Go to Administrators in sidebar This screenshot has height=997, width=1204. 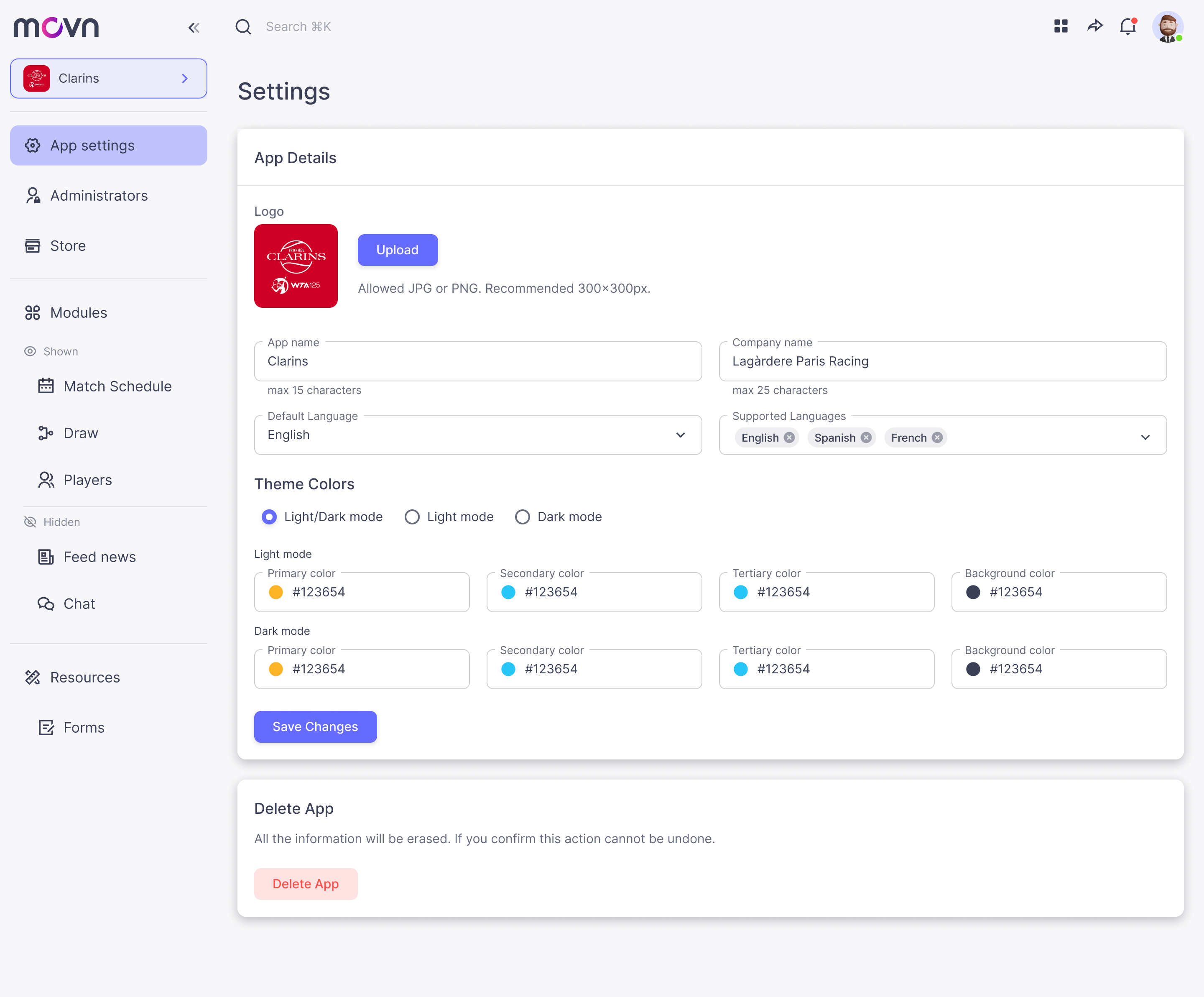click(99, 196)
